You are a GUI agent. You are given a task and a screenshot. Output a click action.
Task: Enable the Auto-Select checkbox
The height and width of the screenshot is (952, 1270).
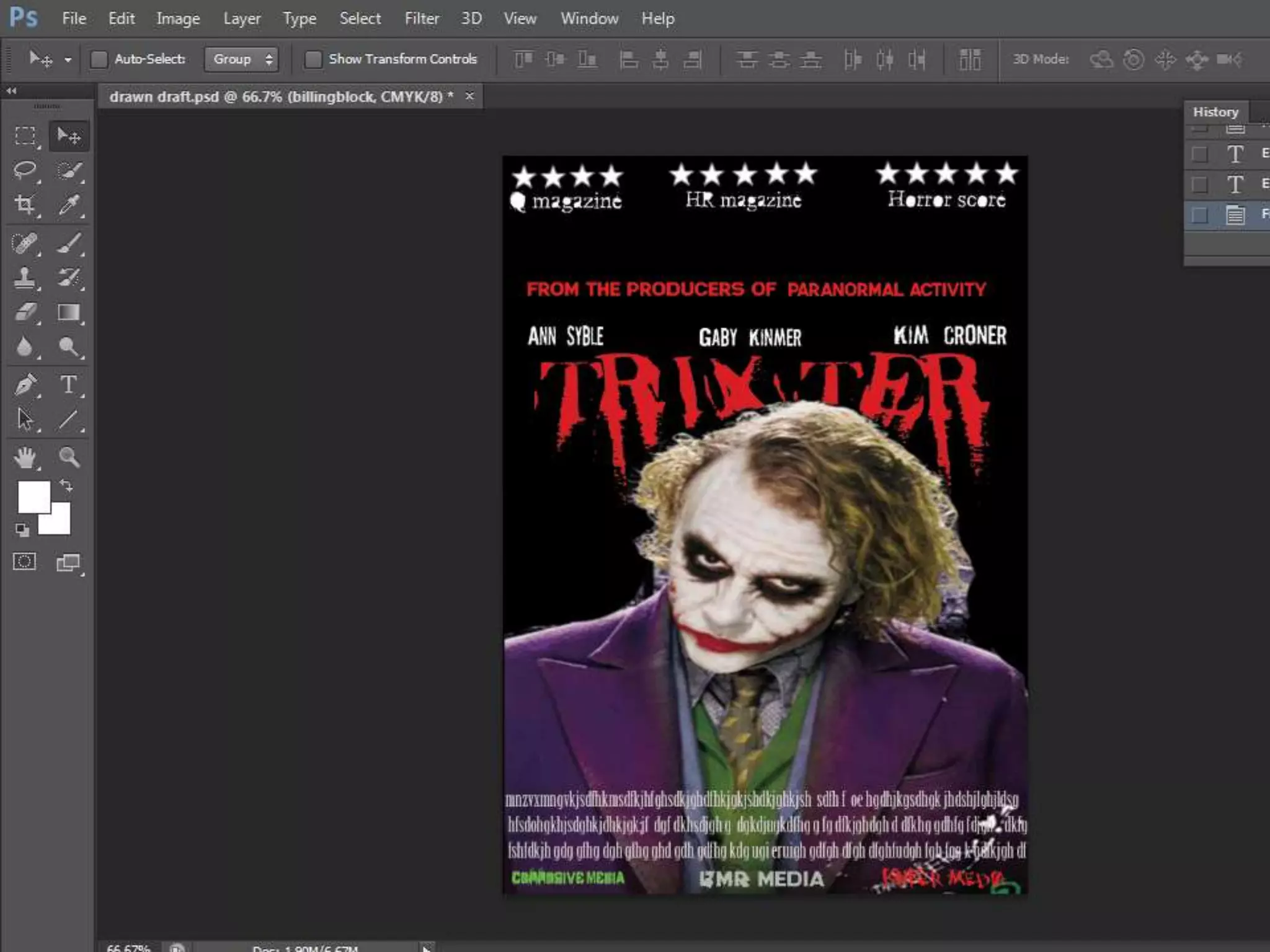pos(99,59)
